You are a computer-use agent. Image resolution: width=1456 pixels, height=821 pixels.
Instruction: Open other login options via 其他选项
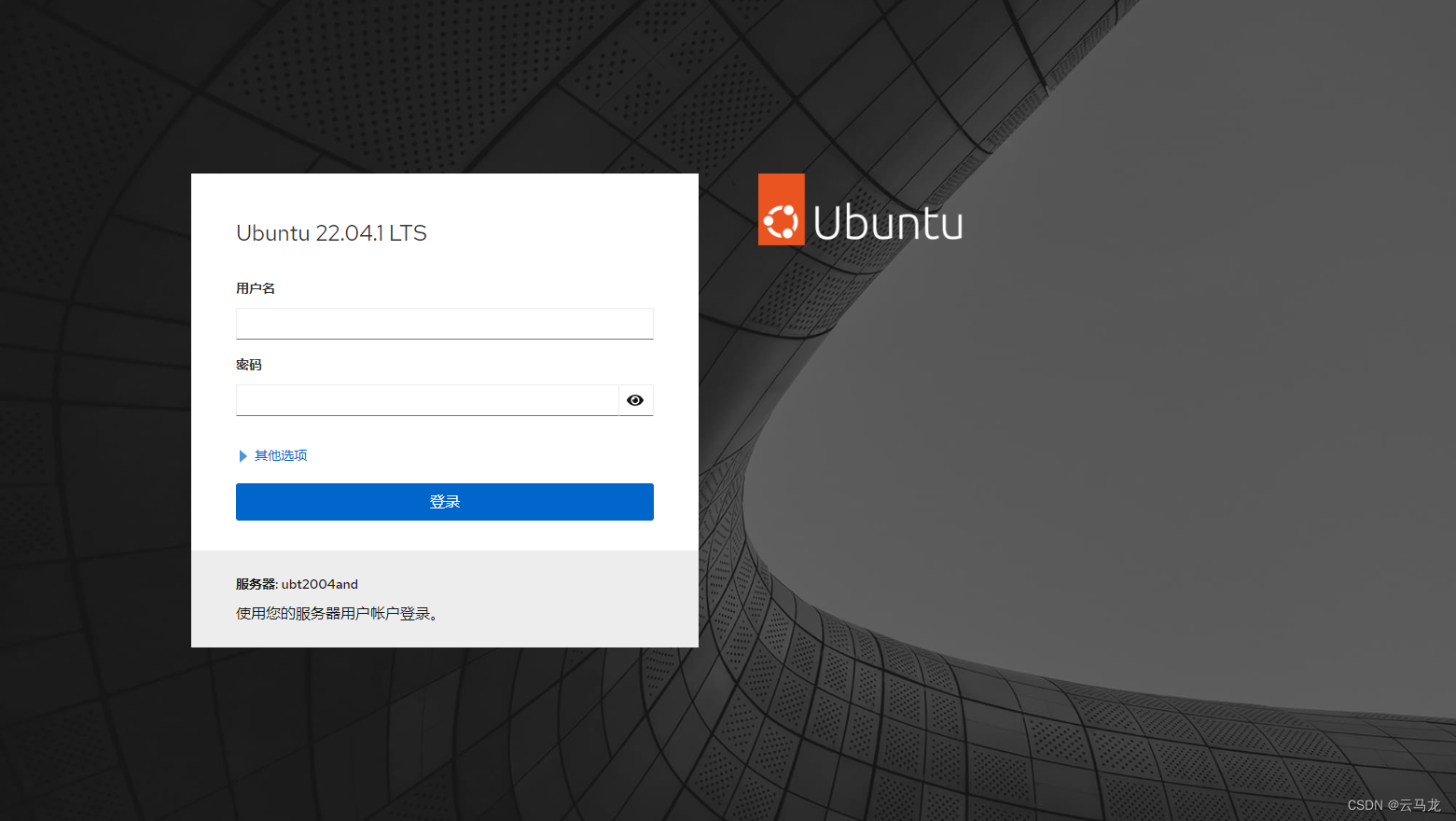click(280, 455)
